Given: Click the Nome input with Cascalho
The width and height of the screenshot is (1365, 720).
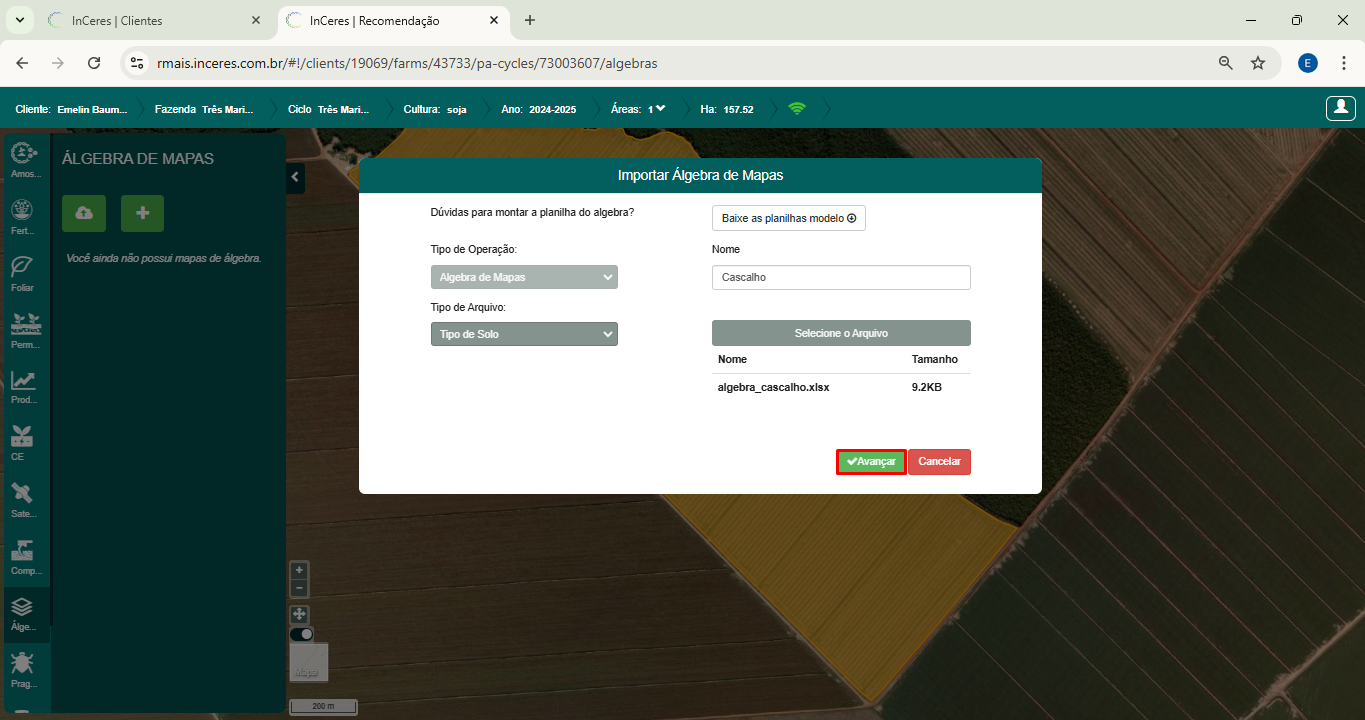Looking at the screenshot, I should coord(841,277).
